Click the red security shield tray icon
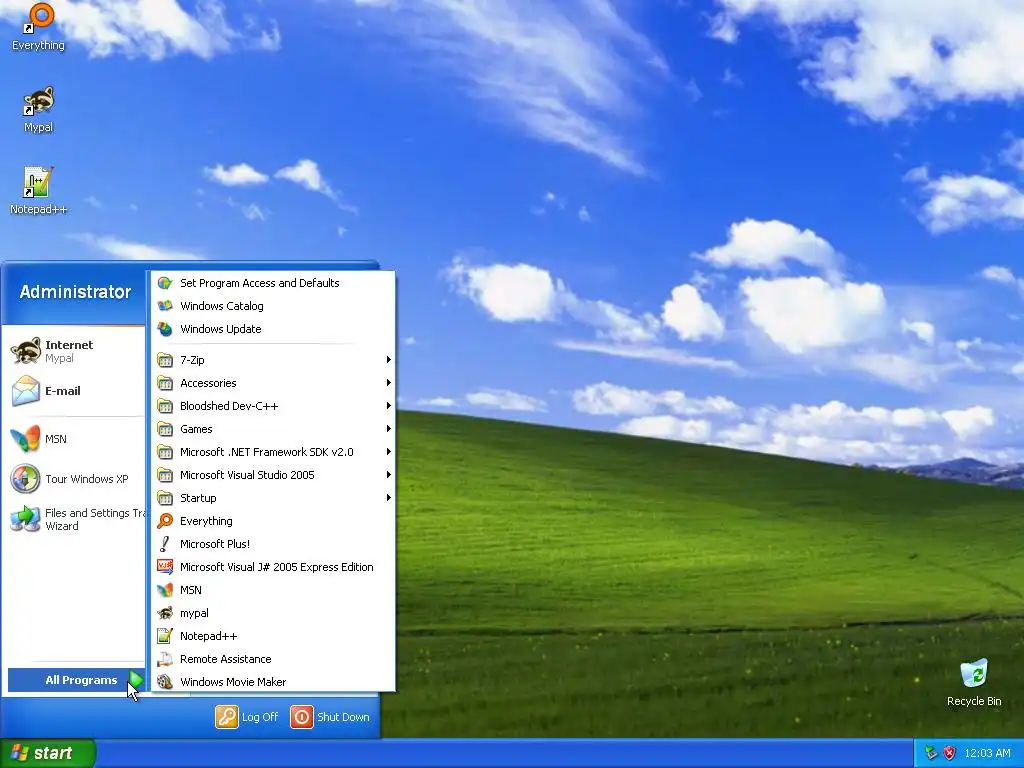Image resolution: width=1024 pixels, height=768 pixels. [x=950, y=753]
